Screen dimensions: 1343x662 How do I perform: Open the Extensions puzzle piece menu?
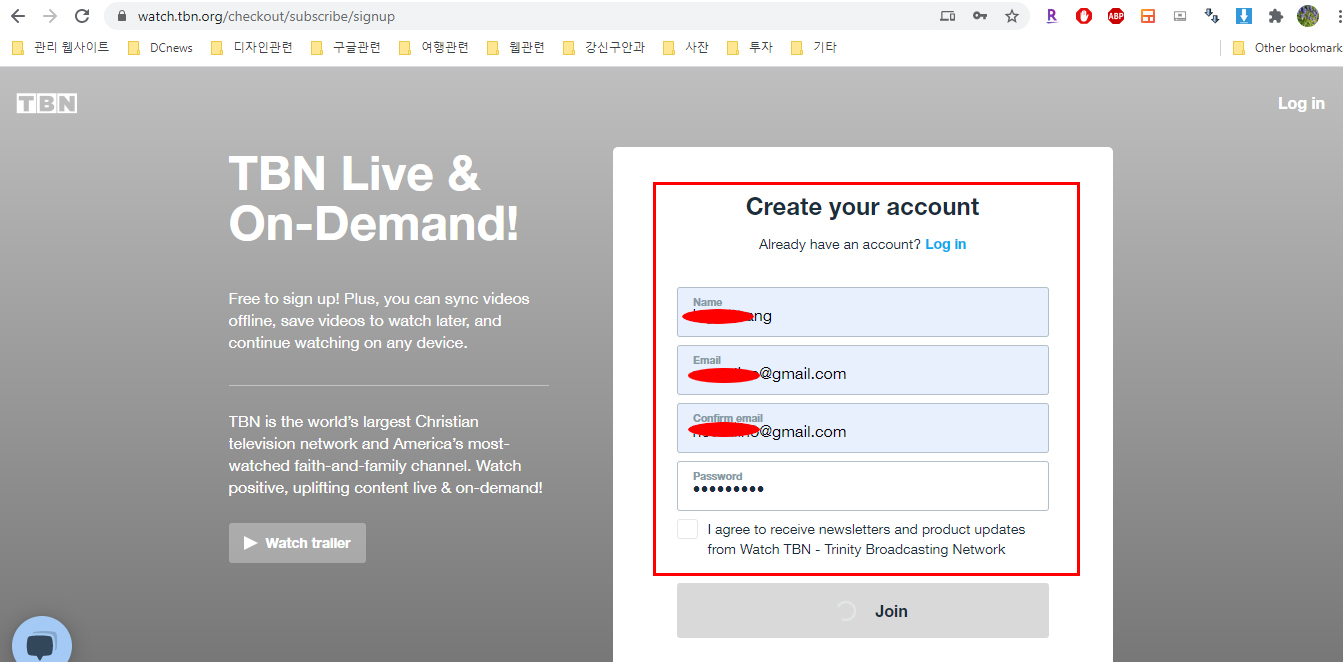(1275, 16)
